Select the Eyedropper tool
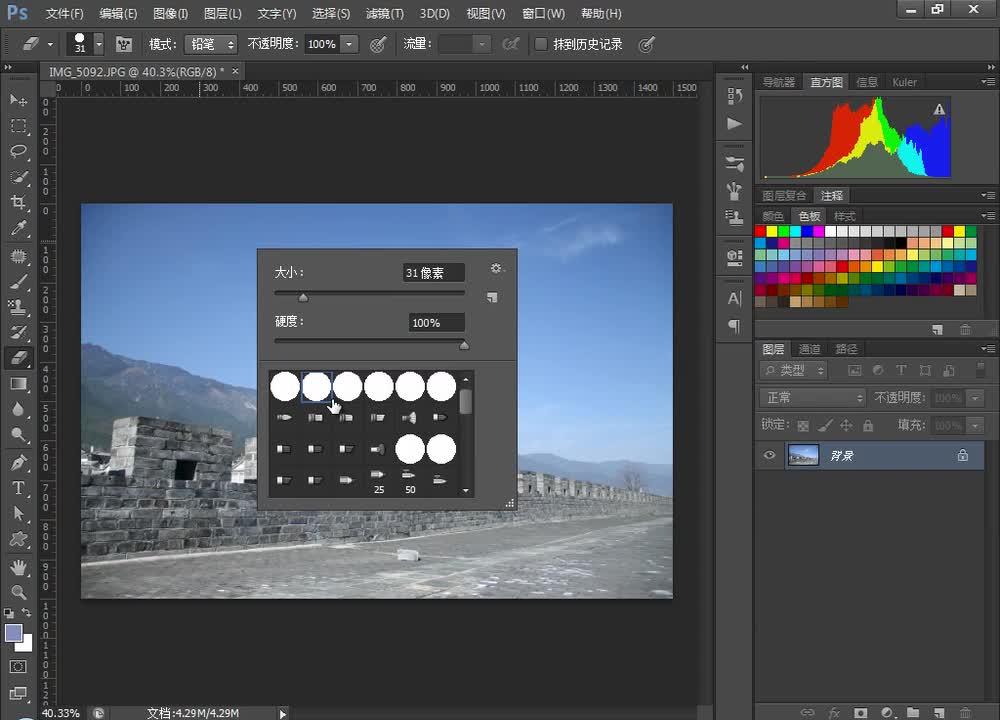 coord(18,228)
